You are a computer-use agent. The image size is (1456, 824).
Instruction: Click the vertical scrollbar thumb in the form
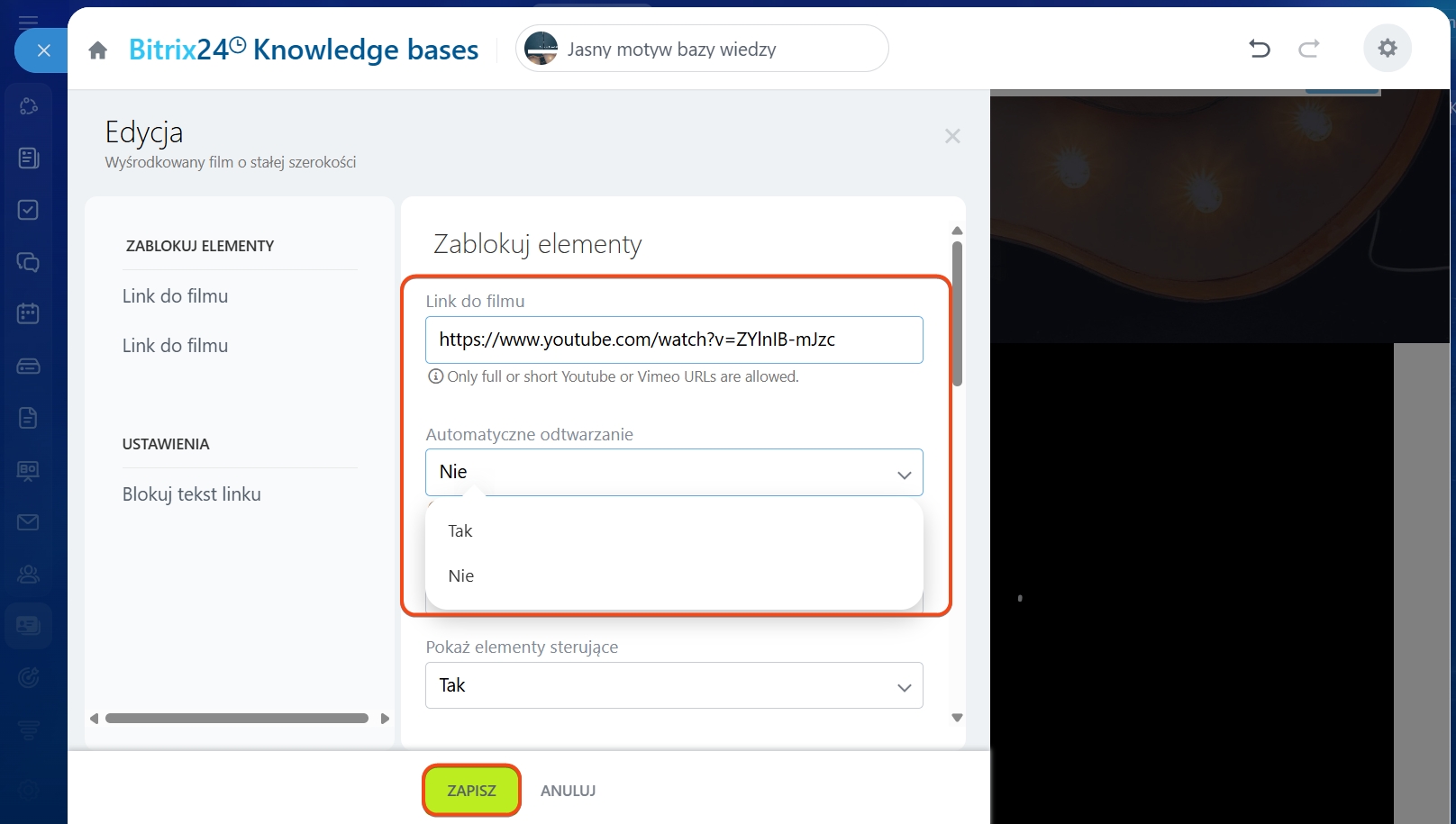tap(957, 313)
